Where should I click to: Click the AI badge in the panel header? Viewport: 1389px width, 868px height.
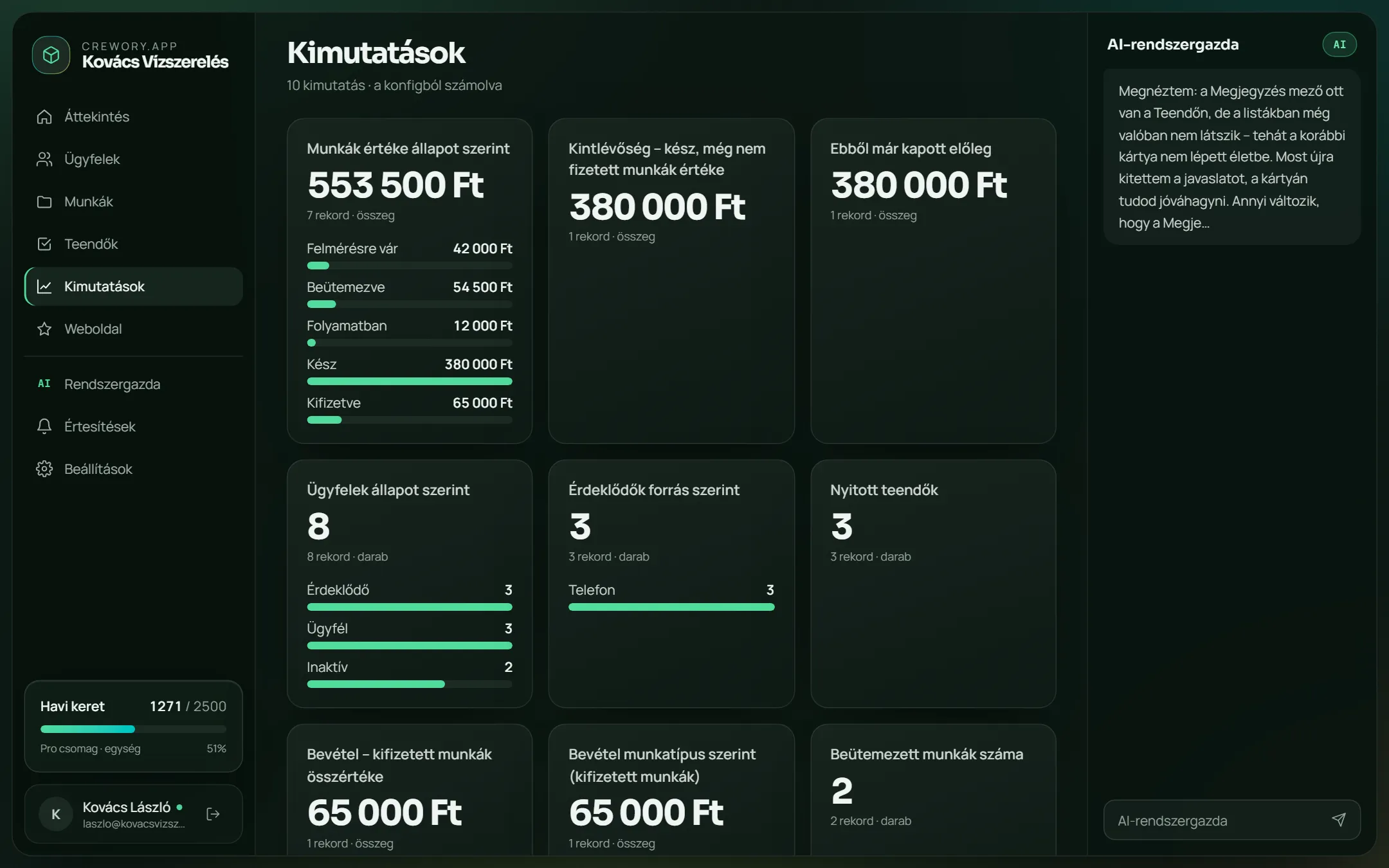click(x=1339, y=44)
